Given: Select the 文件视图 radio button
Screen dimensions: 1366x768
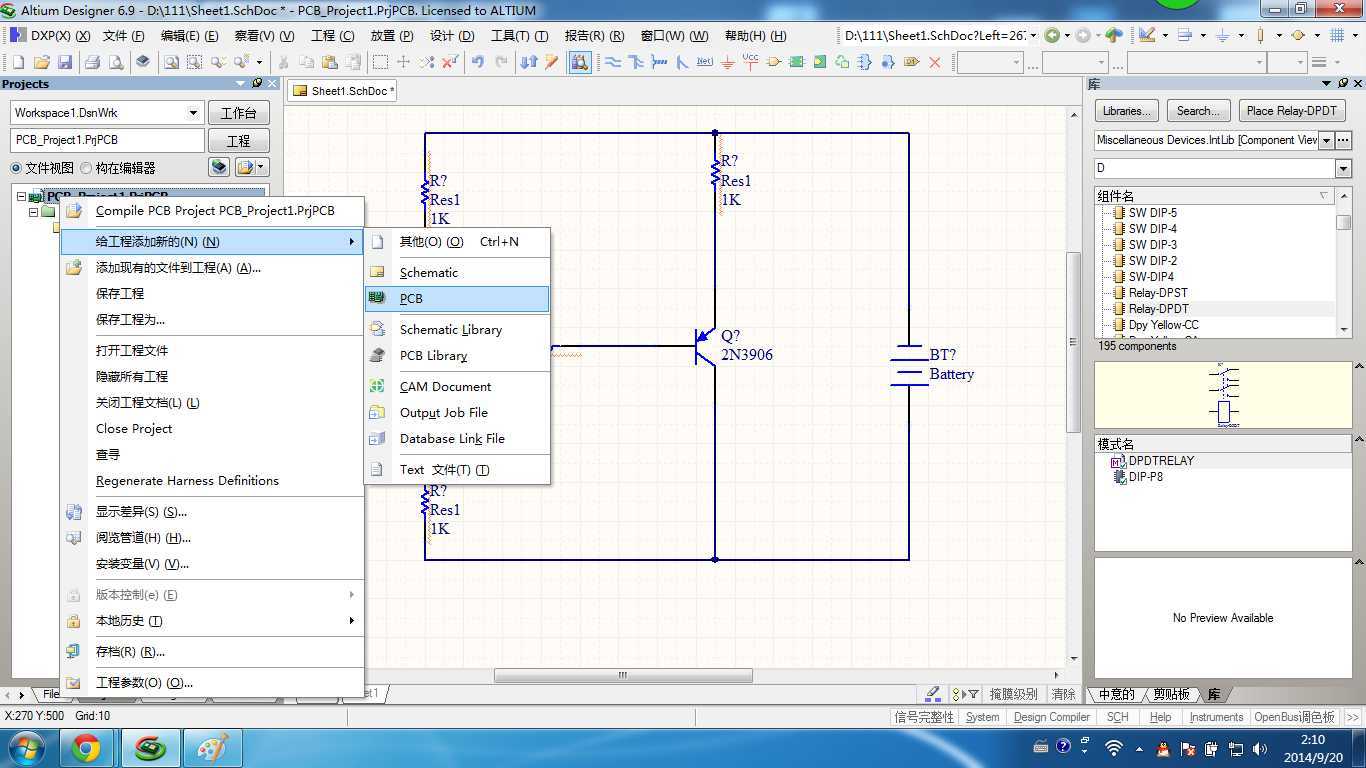Looking at the screenshot, I should (x=16, y=168).
